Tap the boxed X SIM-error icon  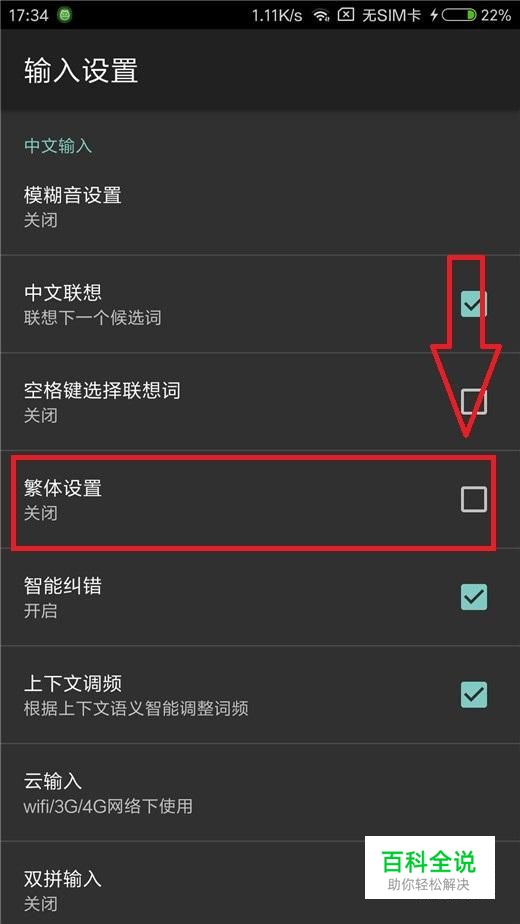coord(346,15)
